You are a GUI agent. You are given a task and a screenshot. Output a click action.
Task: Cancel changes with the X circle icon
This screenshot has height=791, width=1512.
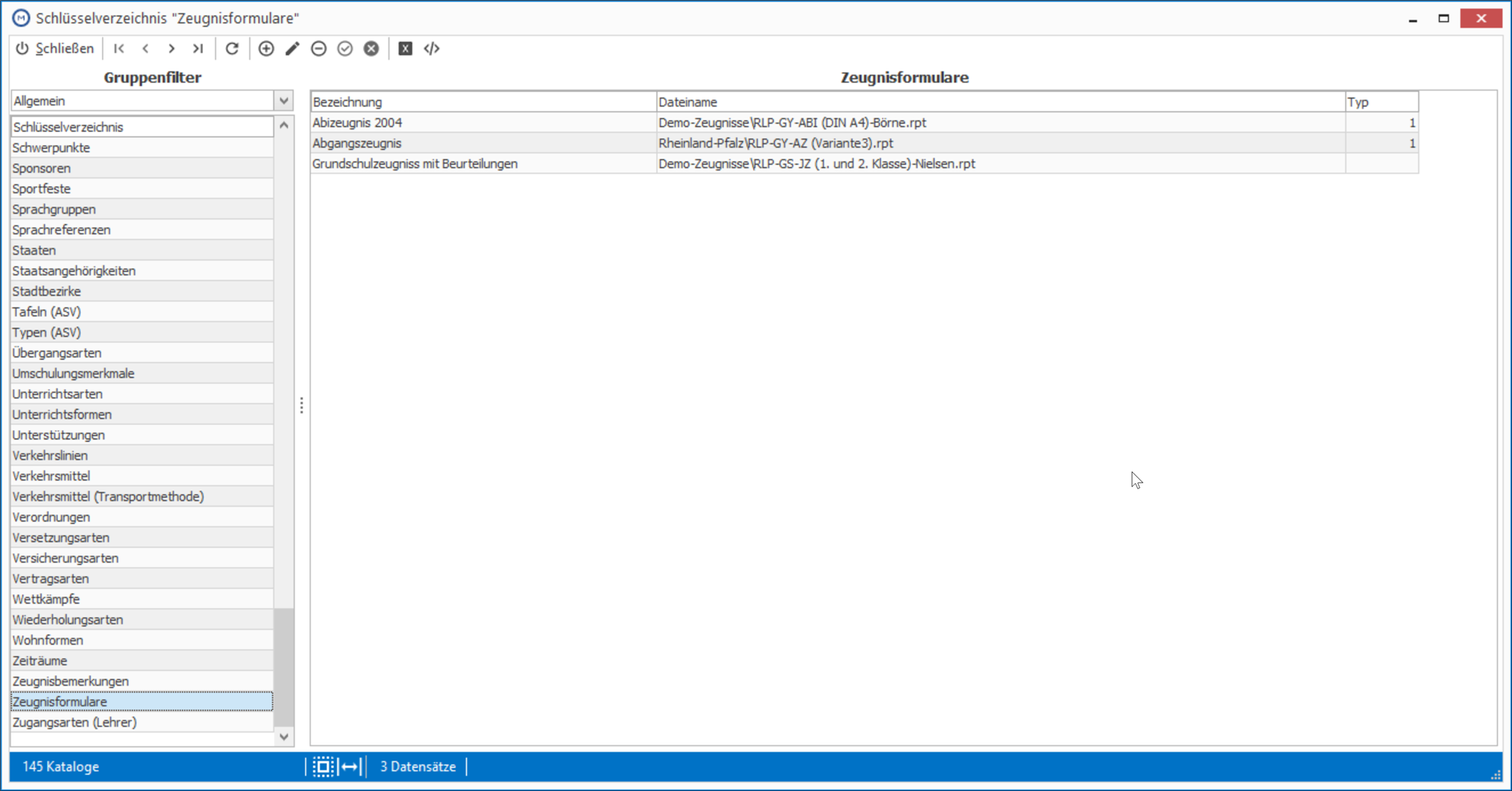(371, 49)
